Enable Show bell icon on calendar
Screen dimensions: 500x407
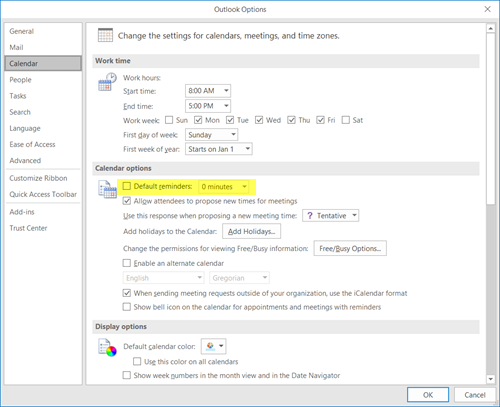pyautogui.click(x=127, y=307)
